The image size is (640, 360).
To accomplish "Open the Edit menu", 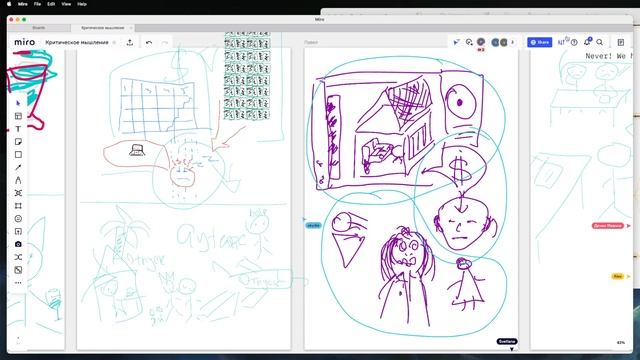I will (51, 4).
